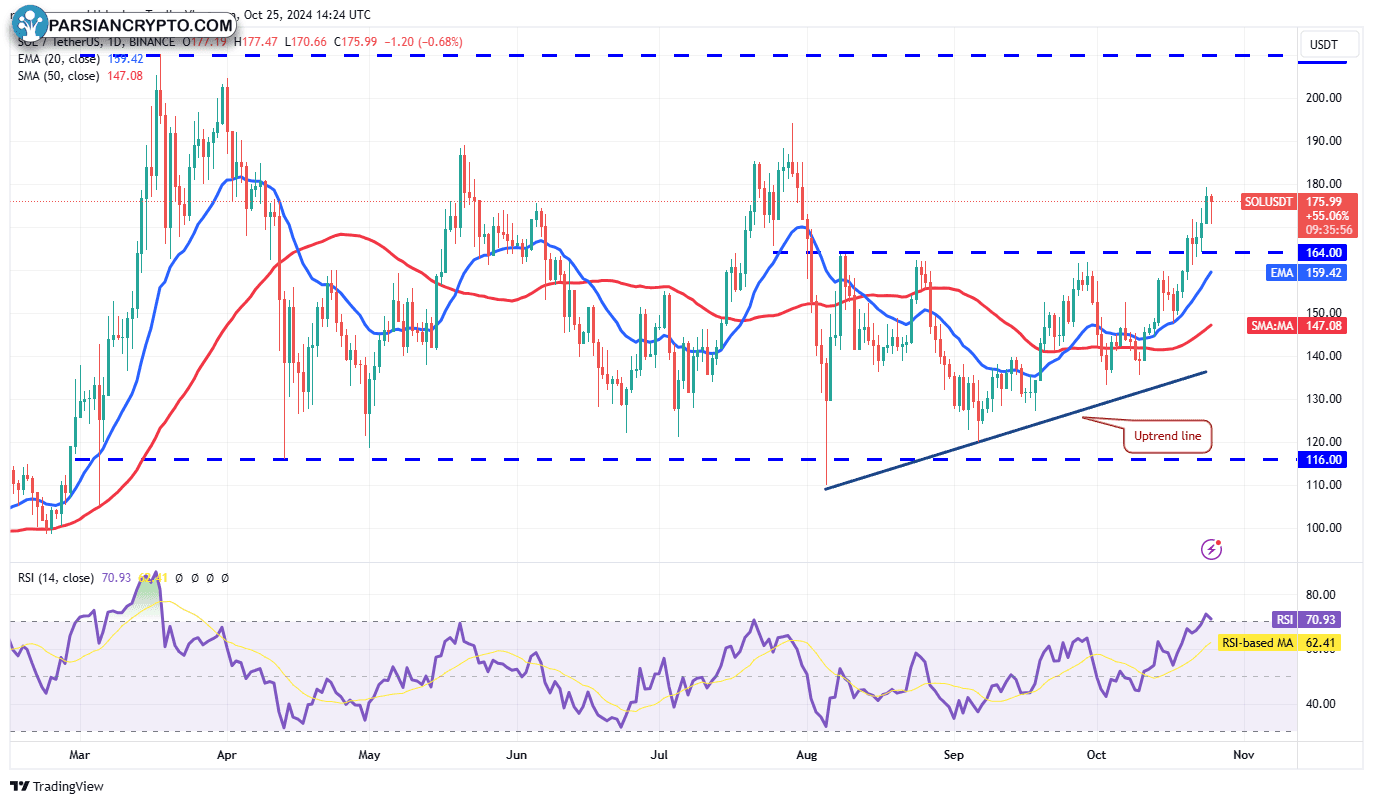Click the 100.00 level on the price axis
Image resolution: width=1373 pixels, height=804 pixels.
tap(1326, 528)
